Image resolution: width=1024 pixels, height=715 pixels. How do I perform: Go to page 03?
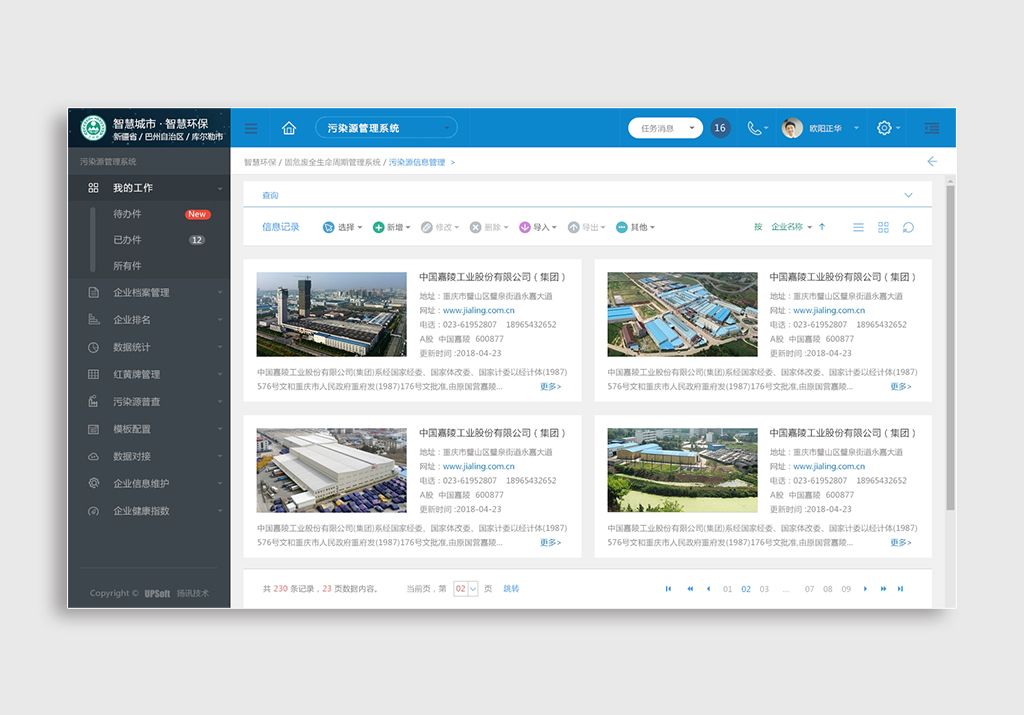764,589
